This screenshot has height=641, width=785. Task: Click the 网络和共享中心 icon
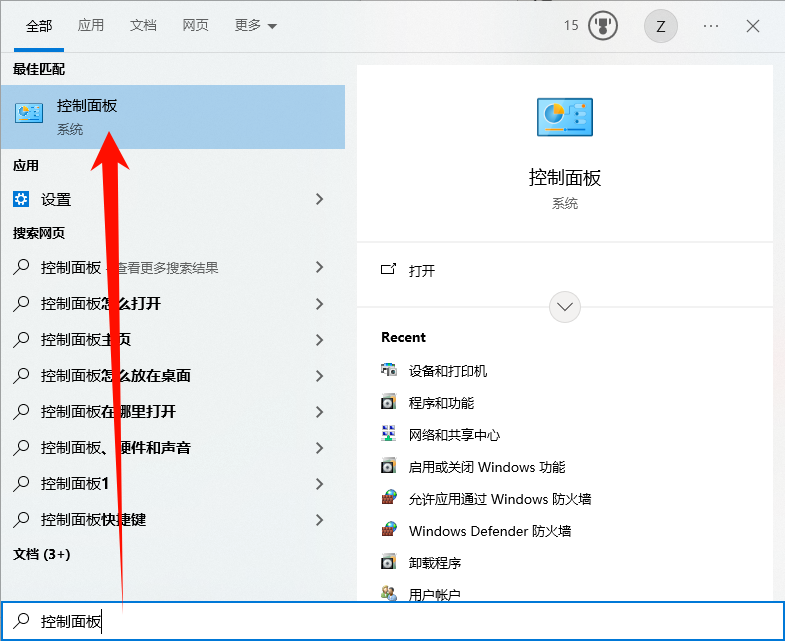pos(388,434)
